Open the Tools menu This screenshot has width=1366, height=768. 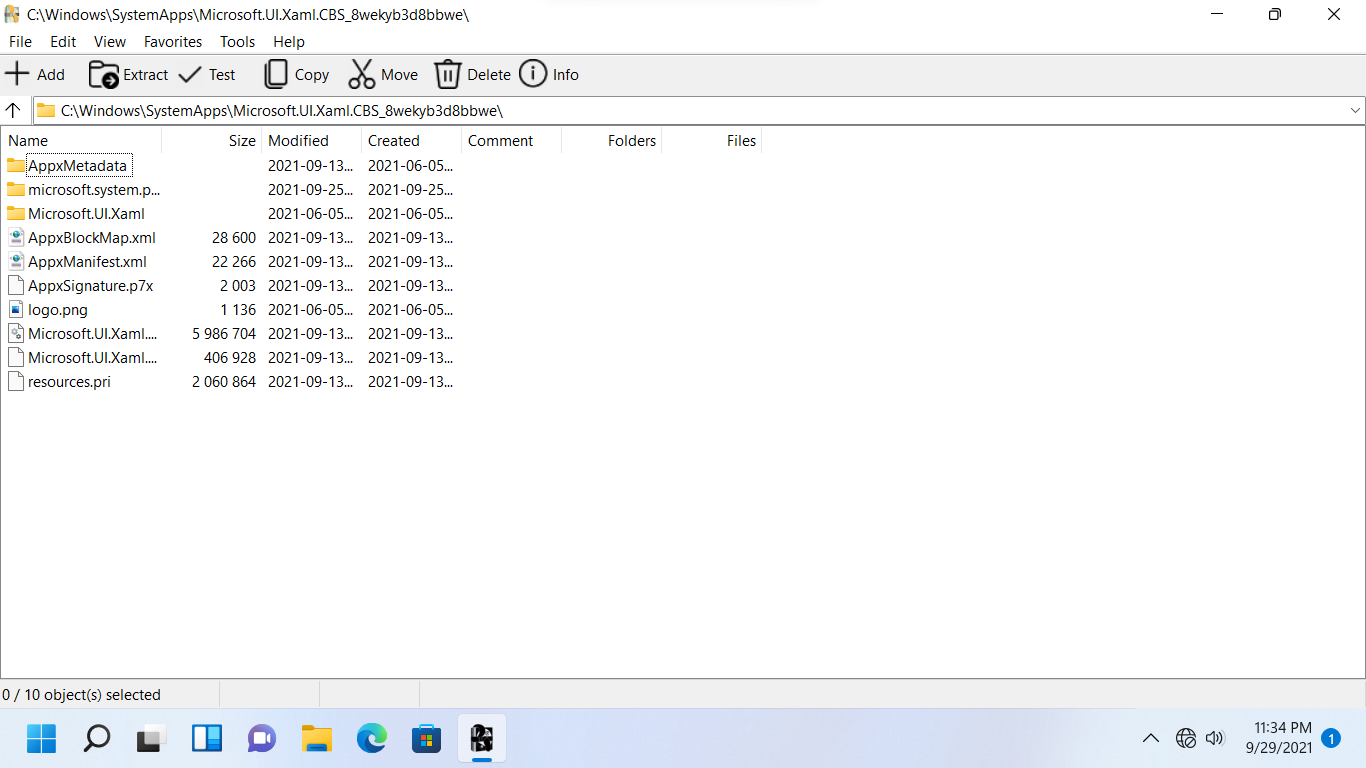coord(238,42)
